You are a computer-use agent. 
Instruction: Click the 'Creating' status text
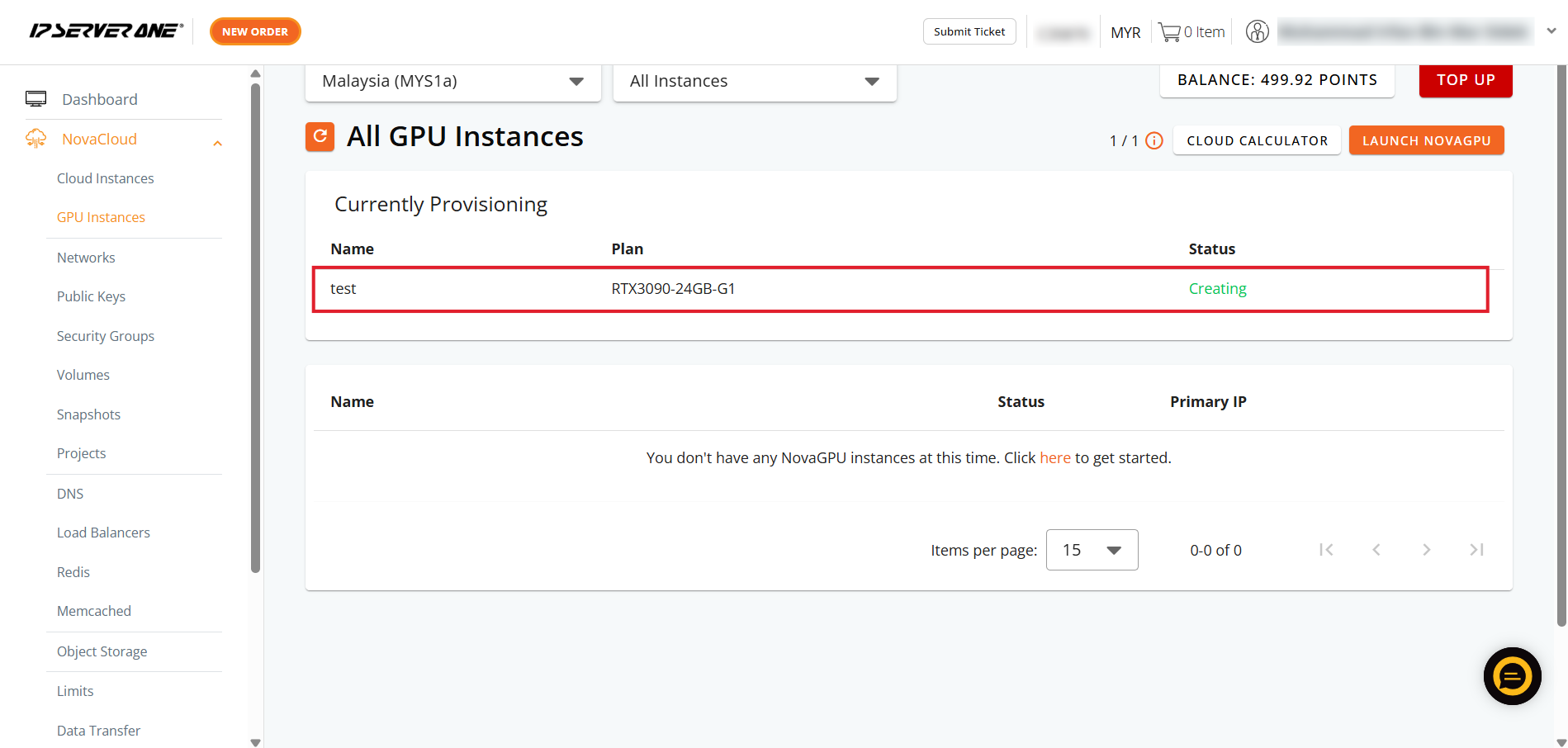click(x=1217, y=288)
